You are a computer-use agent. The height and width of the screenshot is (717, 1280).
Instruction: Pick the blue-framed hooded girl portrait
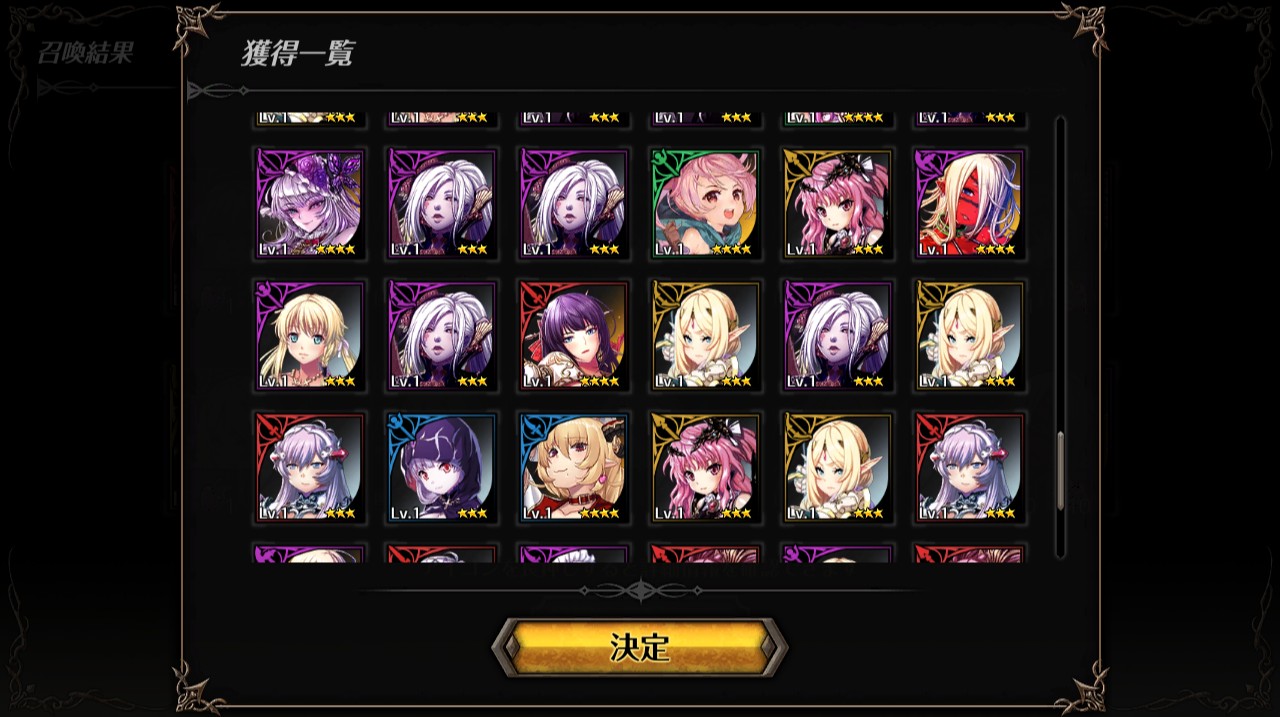tap(442, 467)
